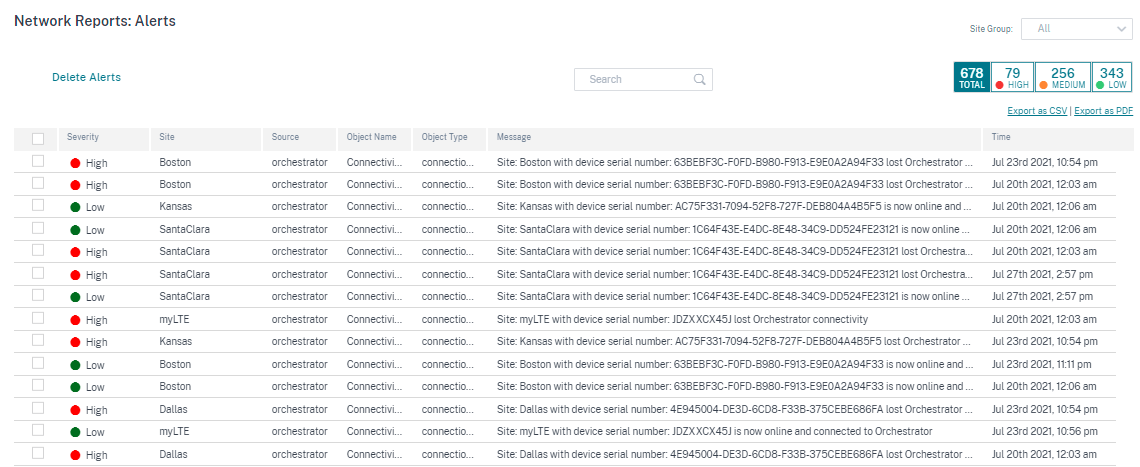Click red High severity dot in first Boston row
Image resolution: width=1140 pixels, height=467 pixels.
click(x=75, y=163)
